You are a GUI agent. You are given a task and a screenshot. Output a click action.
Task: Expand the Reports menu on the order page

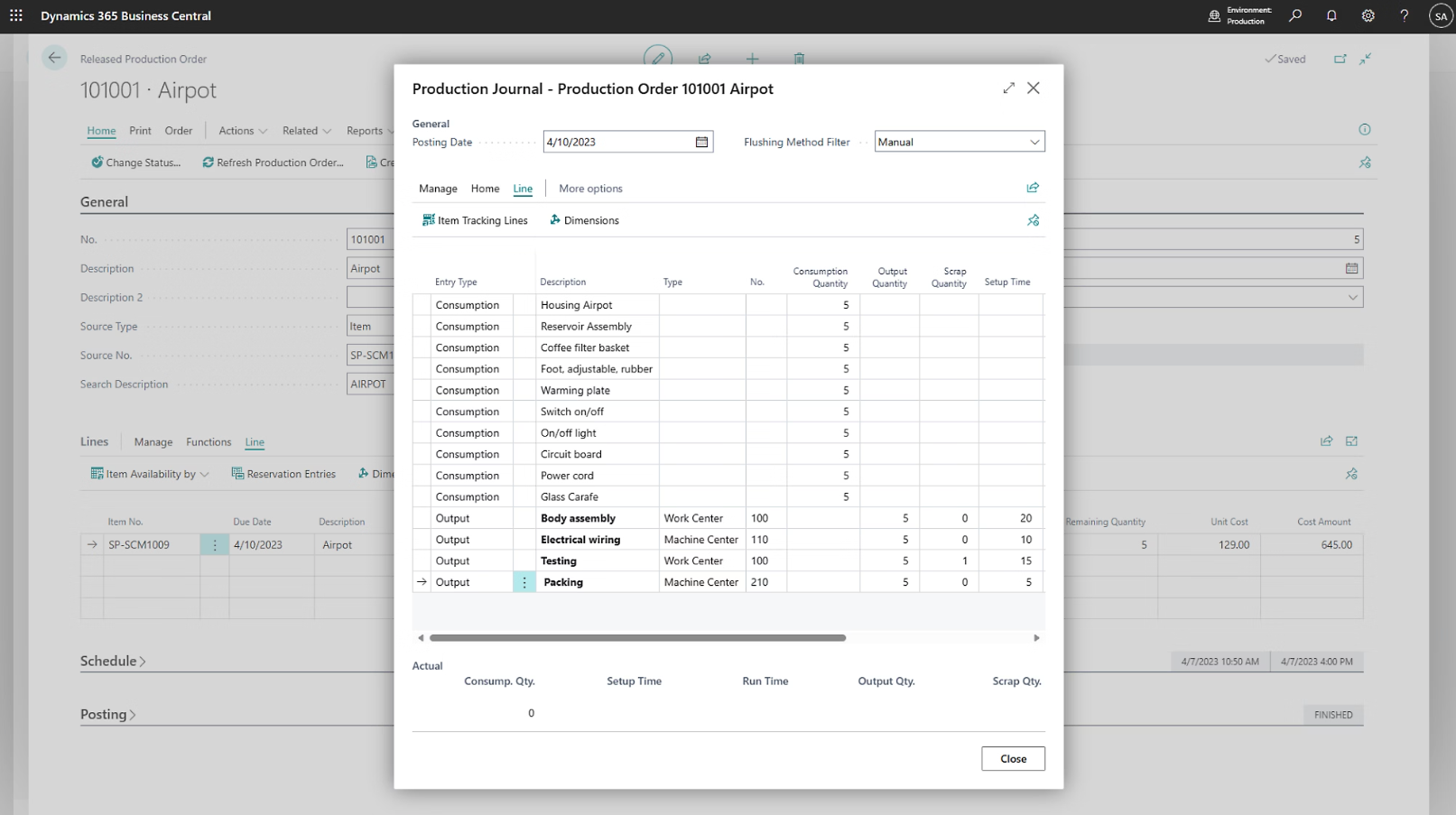coord(370,131)
